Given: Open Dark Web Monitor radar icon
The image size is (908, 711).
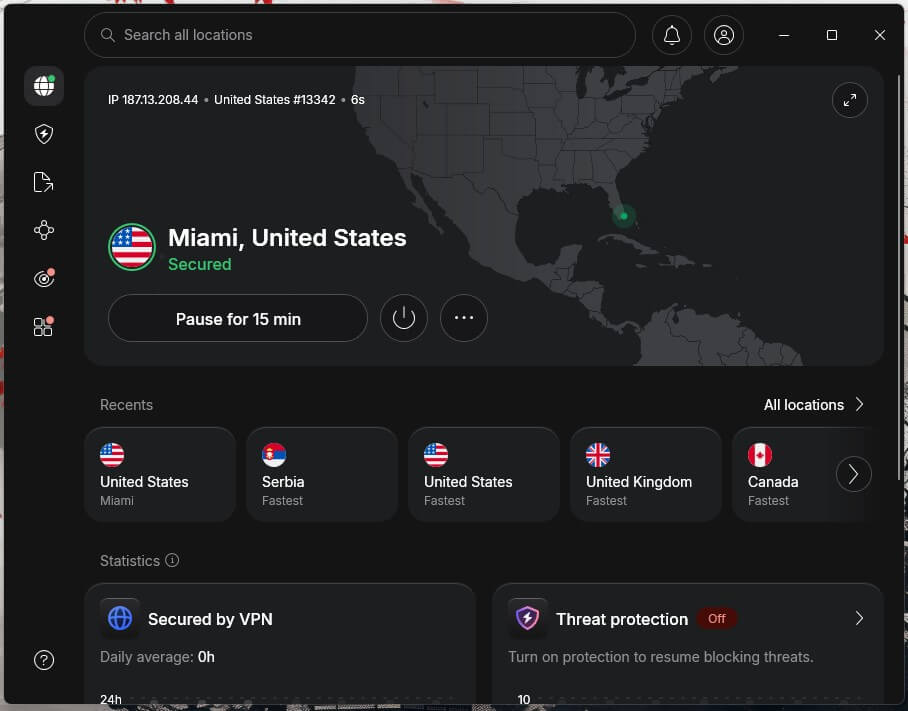Looking at the screenshot, I should coord(44,278).
